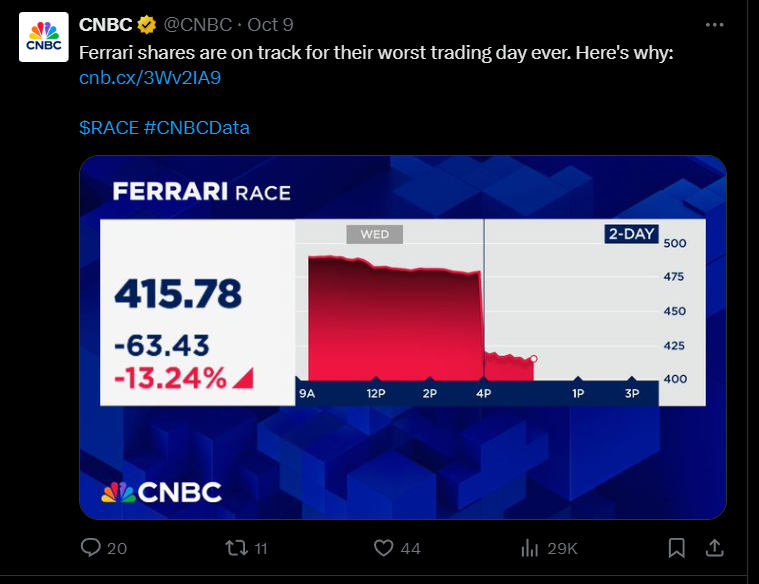Open the CNBC display name profile
759x584 pixels.
click(x=105, y=24)
